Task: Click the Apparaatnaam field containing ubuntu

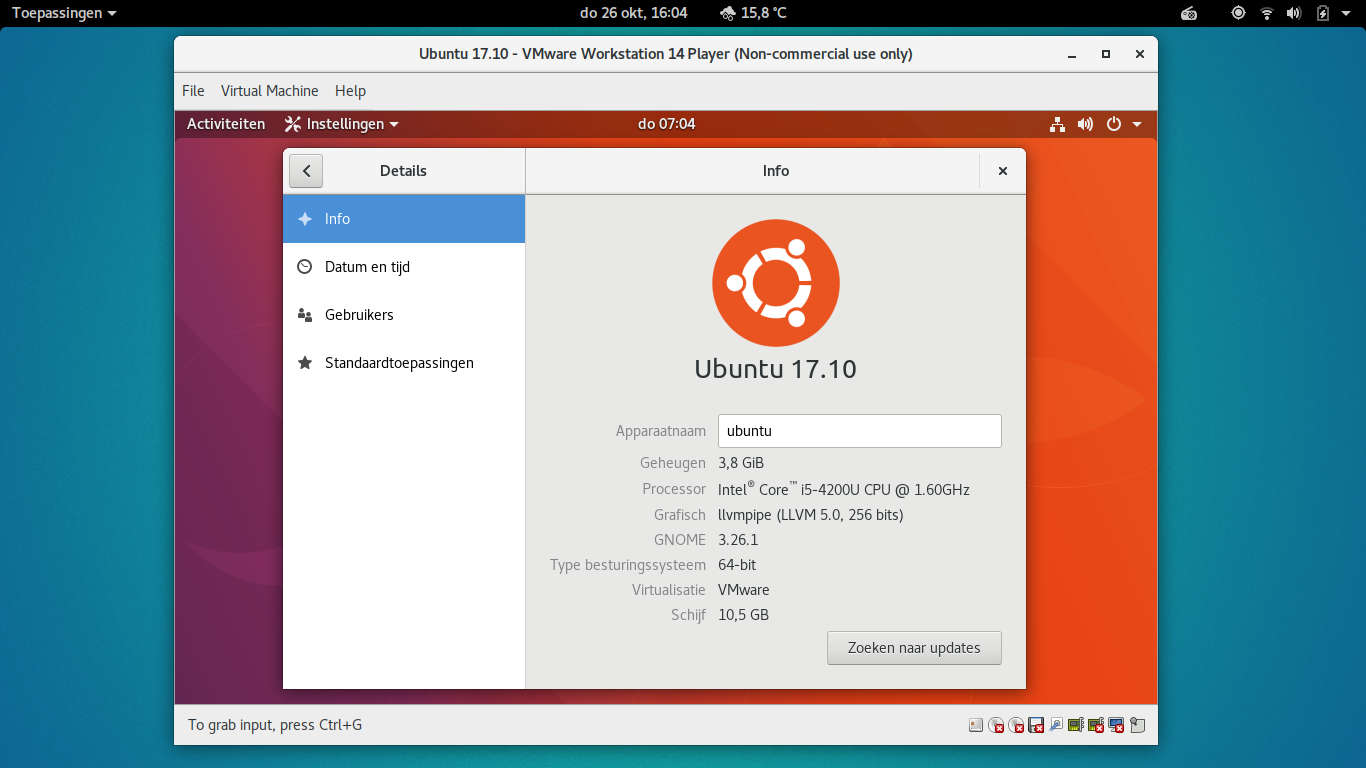Action: pos(860,431)
